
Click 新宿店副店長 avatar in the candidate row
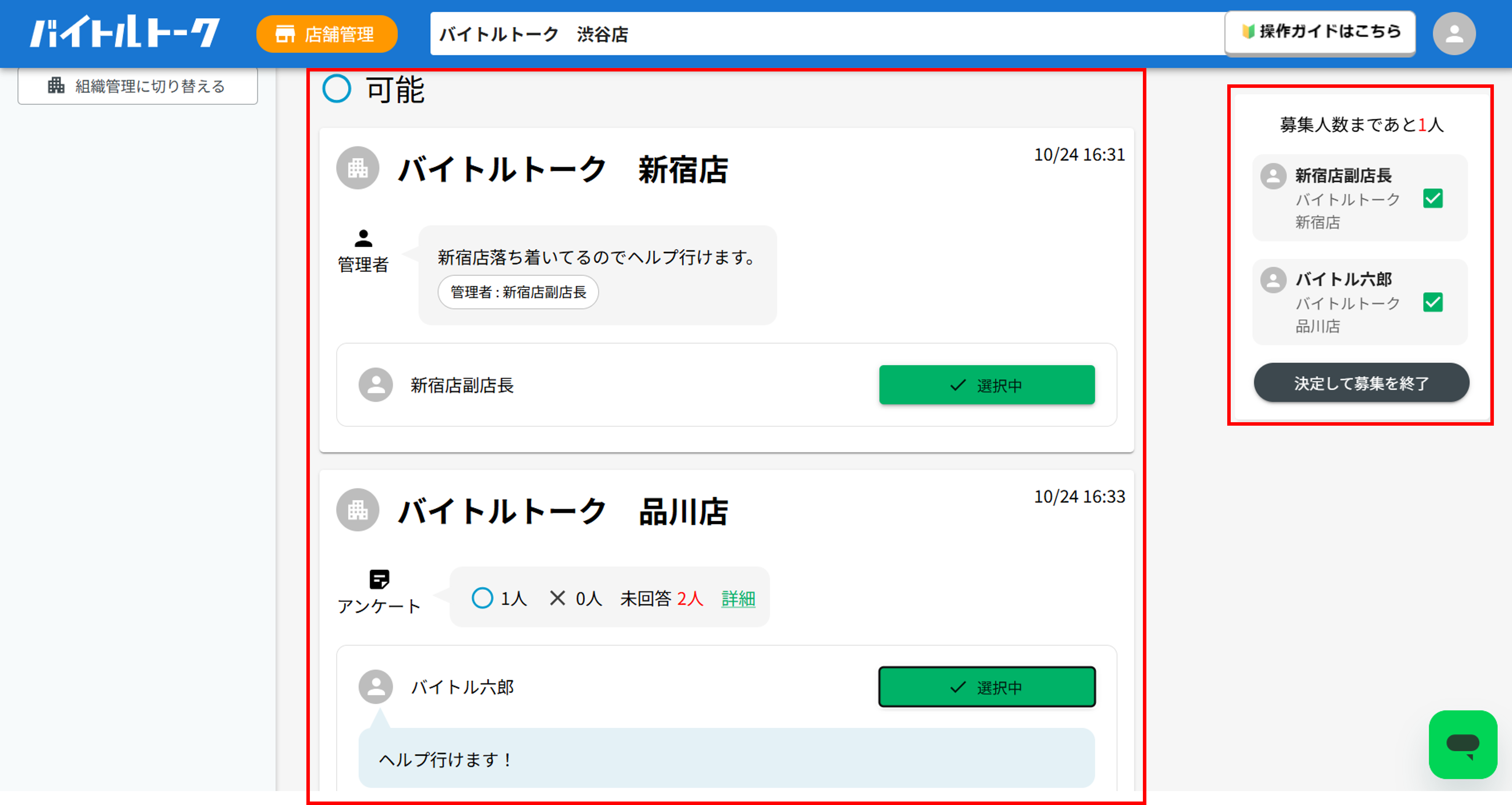(x=376, y=385)
